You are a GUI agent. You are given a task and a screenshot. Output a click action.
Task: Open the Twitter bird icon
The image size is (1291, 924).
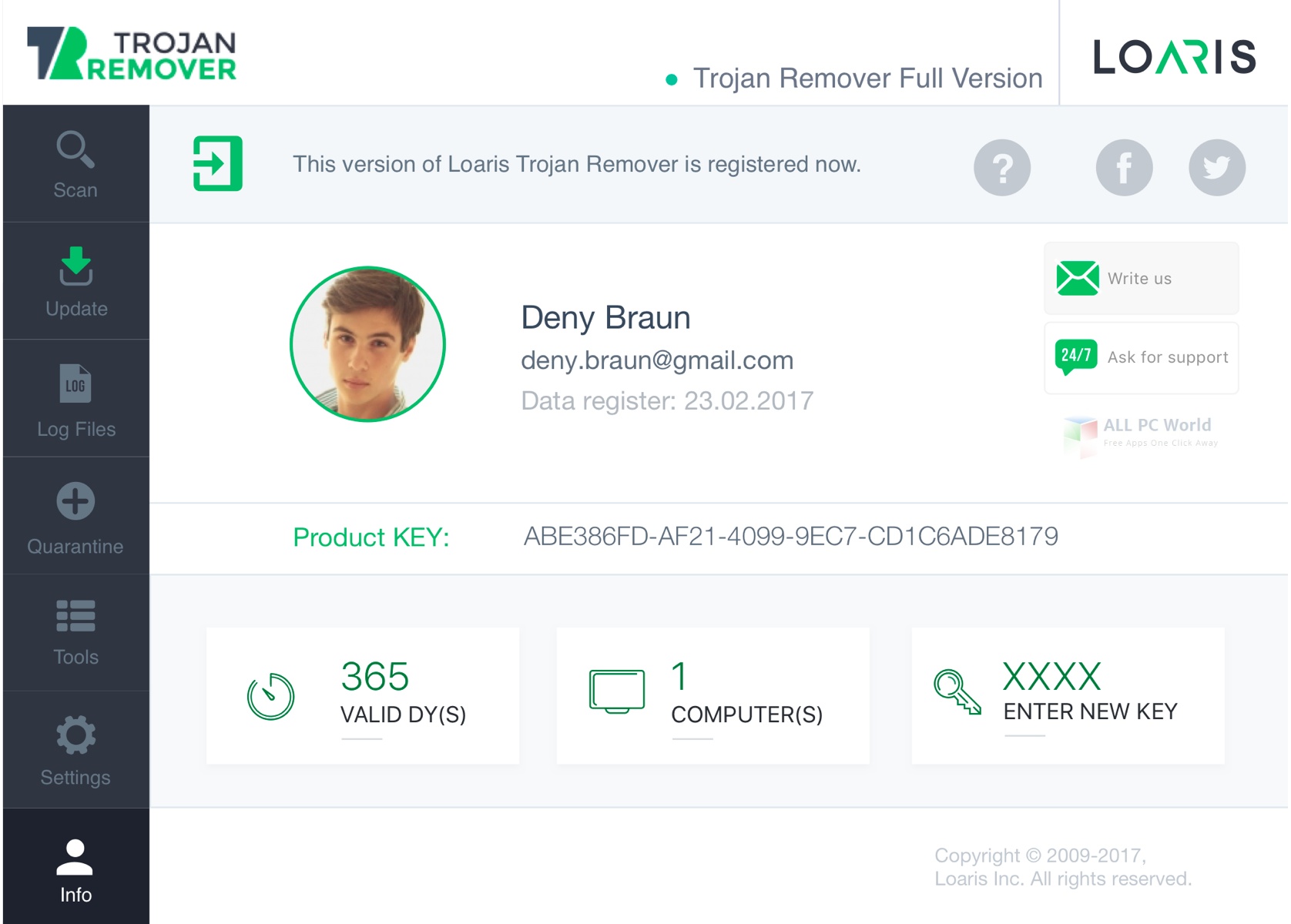pos(1216,167)
